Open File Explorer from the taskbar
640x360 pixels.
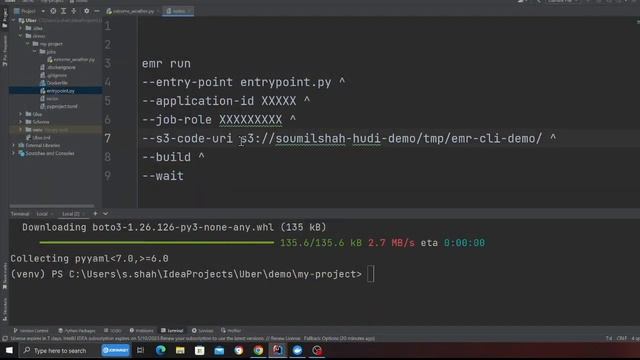coord(180,350)
